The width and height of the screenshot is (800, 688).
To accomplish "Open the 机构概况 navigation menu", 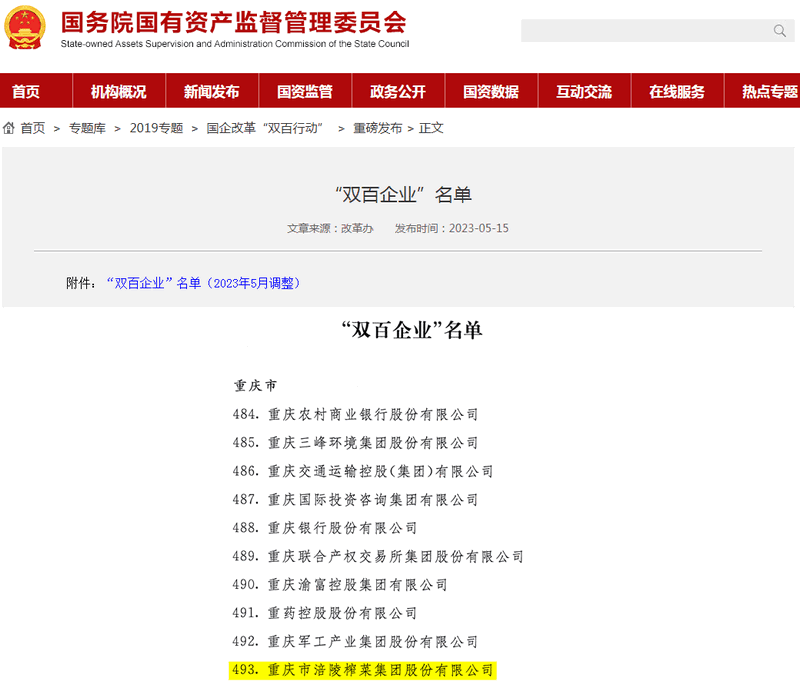I will (119, 91).
